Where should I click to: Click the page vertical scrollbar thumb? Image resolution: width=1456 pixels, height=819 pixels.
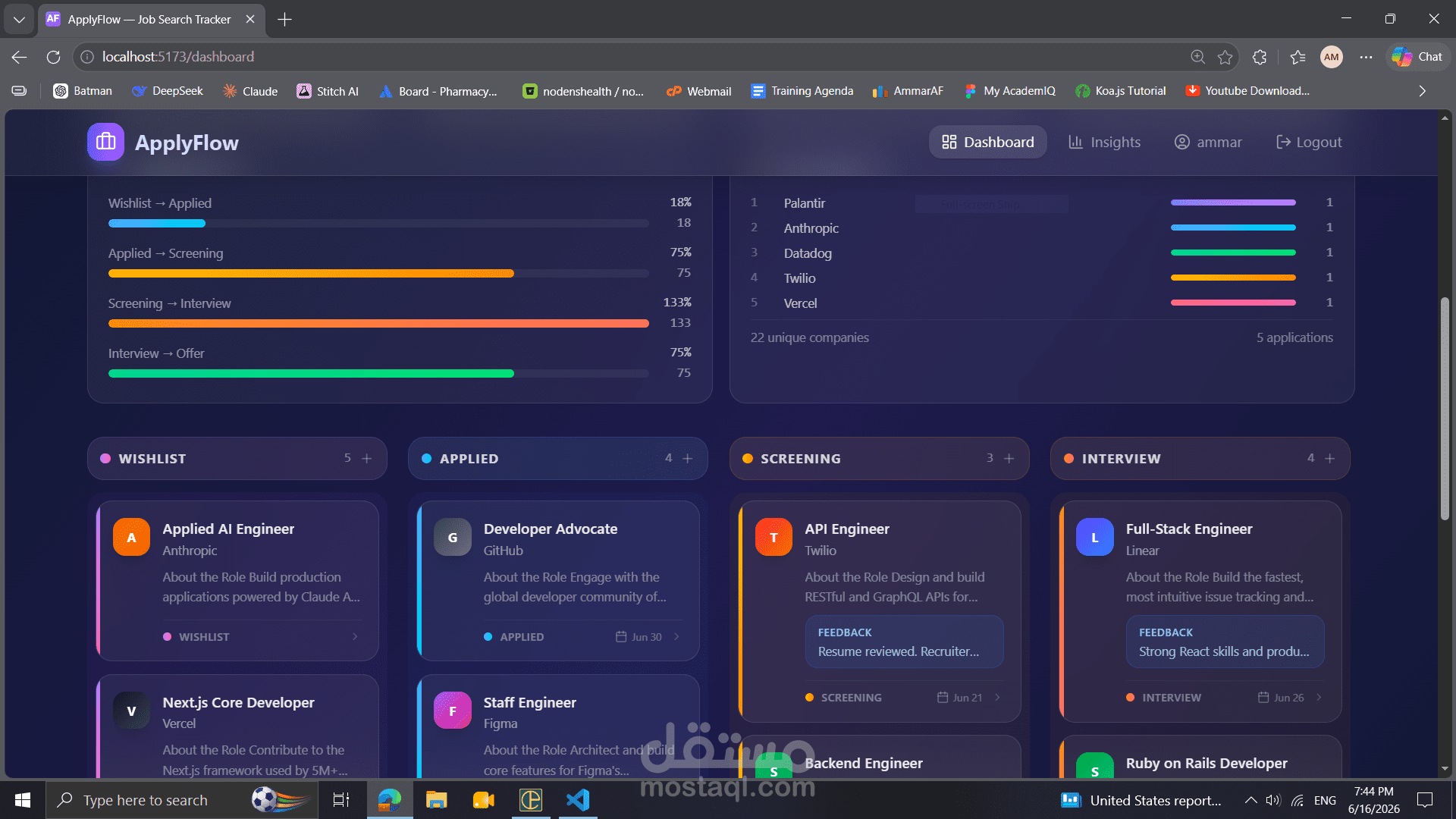tap(1445, 409)
